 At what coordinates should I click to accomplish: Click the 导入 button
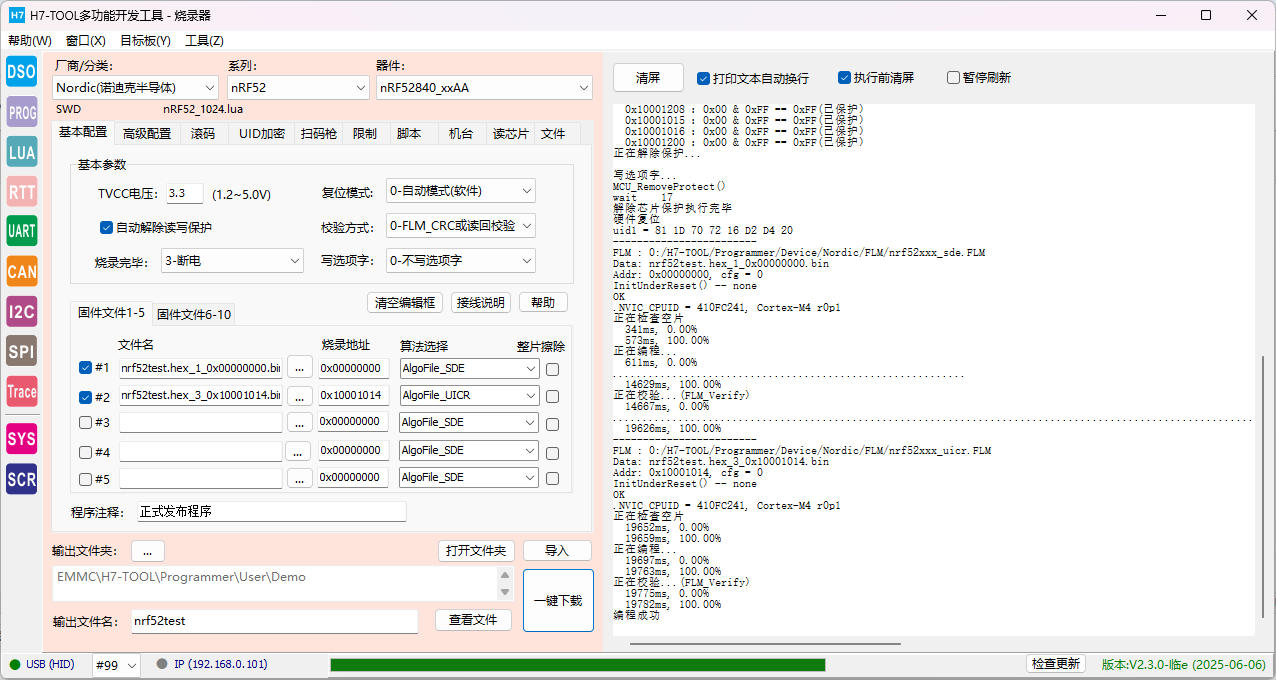(x=557, y=551)
